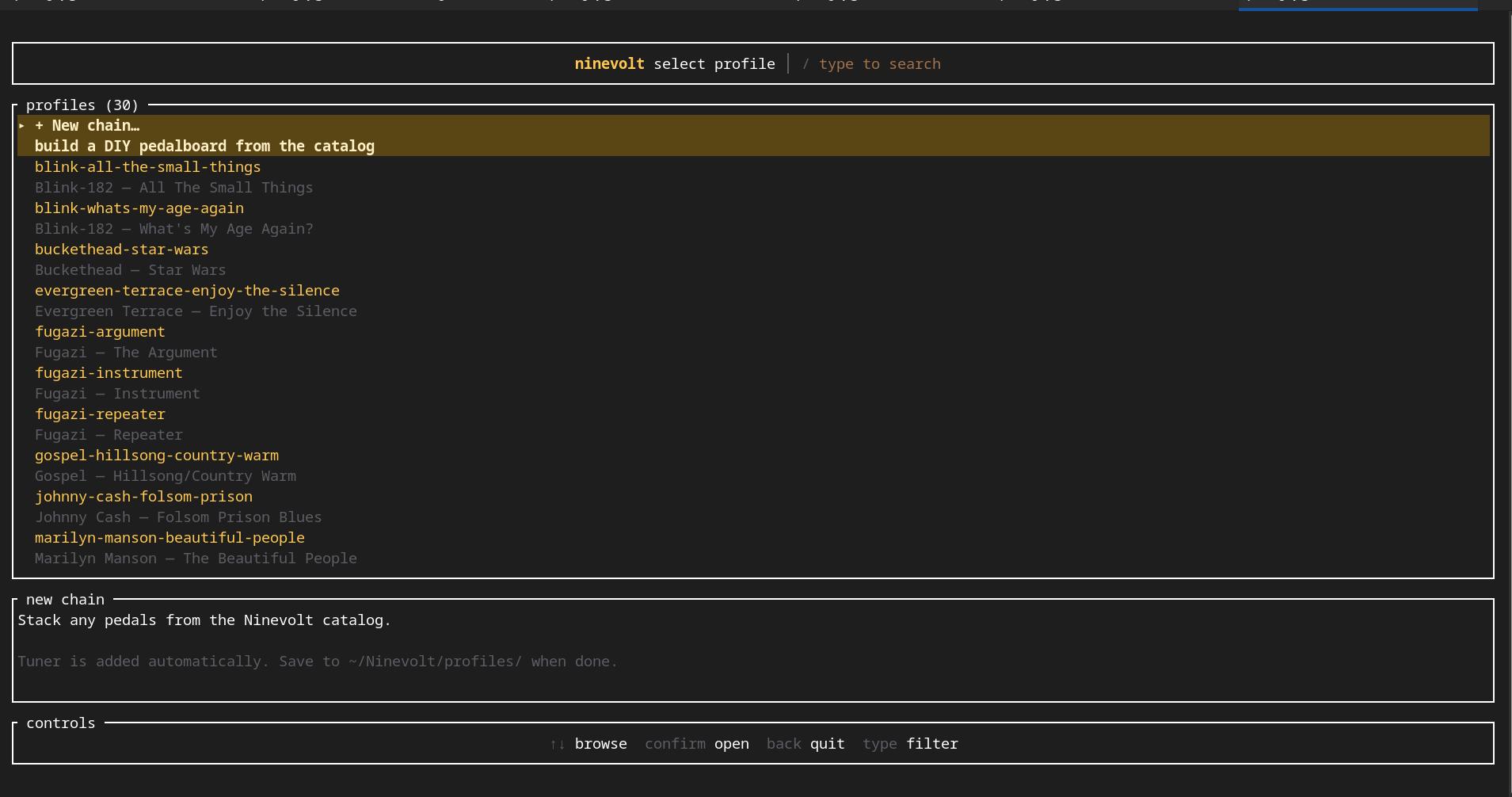Choose the evergreen-terrace-enjoy-the-silence profile
This screenshot has width=1512, height=797.
pos(187,290)
